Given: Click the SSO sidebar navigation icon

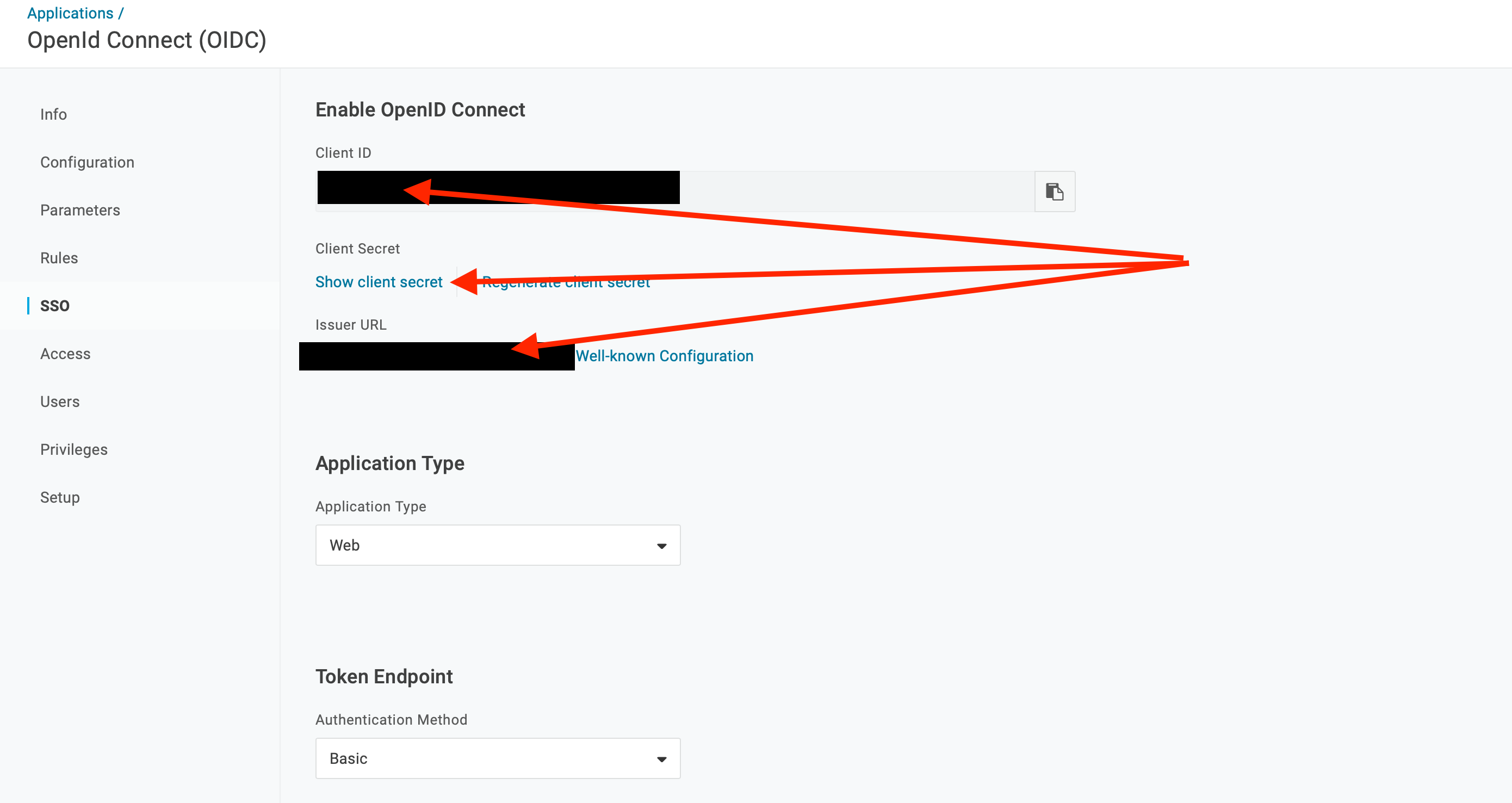Looking at the screenshot, I should point(55,305).
